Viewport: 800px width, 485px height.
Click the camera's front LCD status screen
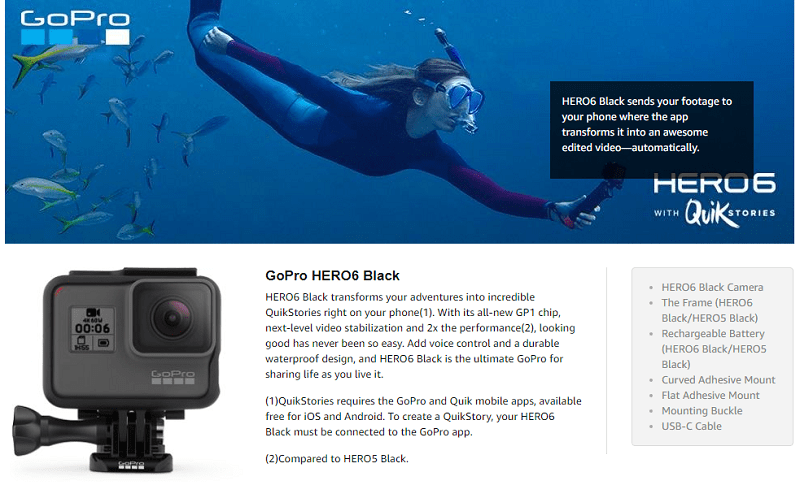click(92, 329)
